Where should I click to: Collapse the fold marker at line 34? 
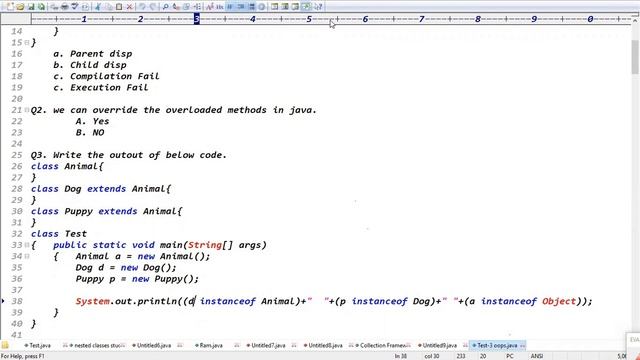click(27, 256)
